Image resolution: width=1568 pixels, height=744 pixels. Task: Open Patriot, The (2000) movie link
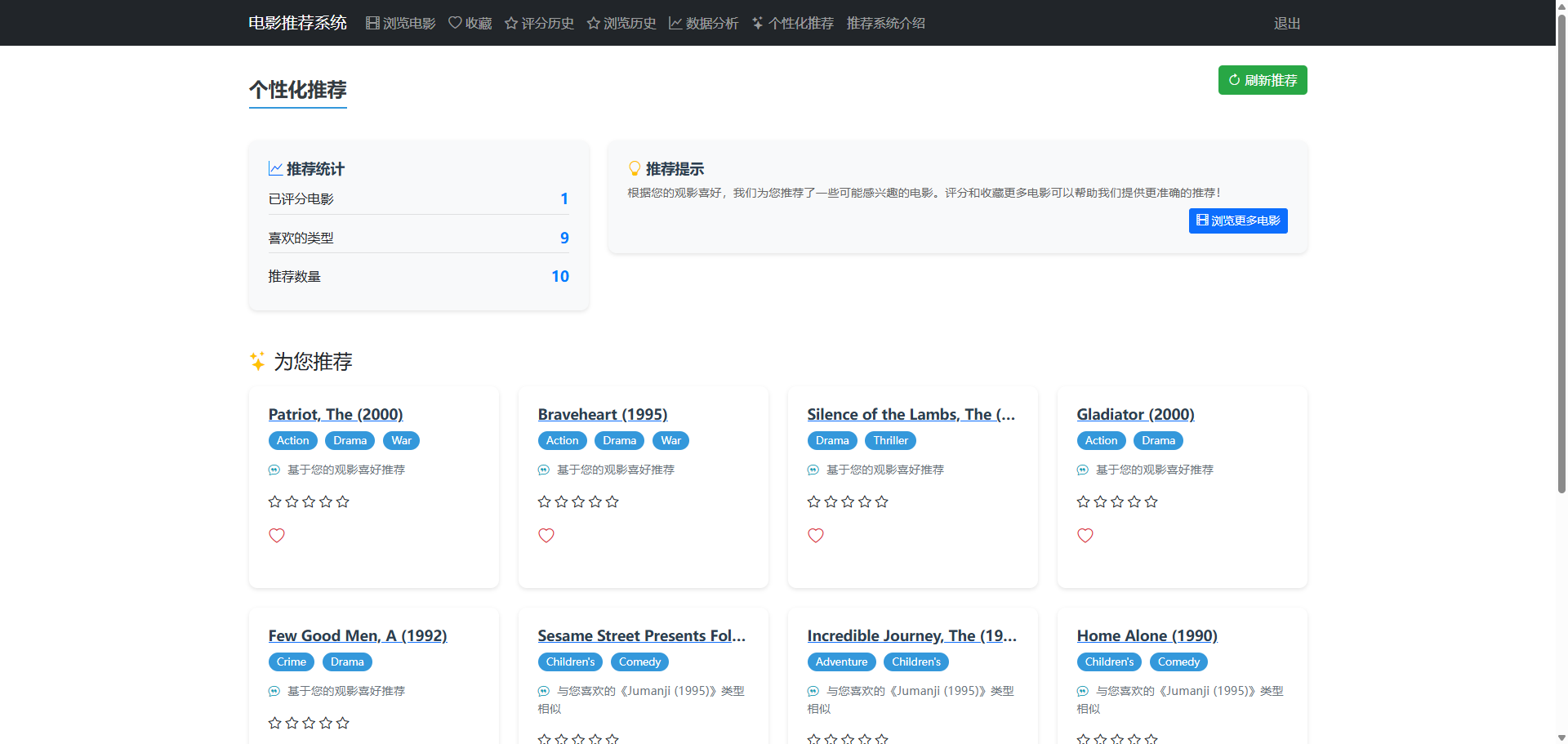click(x=336, y=414)
